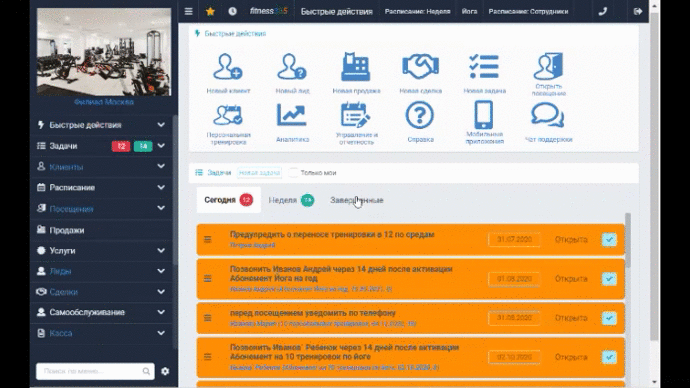Click date 01.08.2020 on second task
This screenshot has height=388, width=690.
tap(514, 279)
